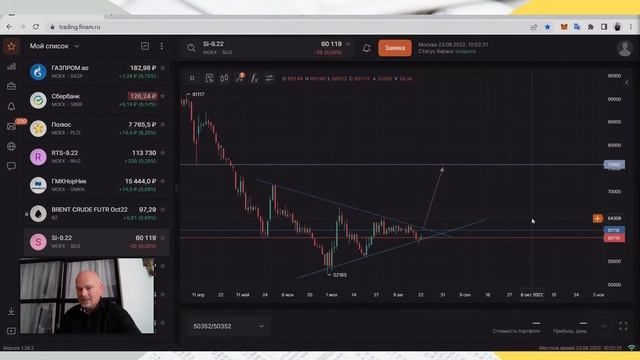Select Сбербанк in watchlist

tap(96, 100)
